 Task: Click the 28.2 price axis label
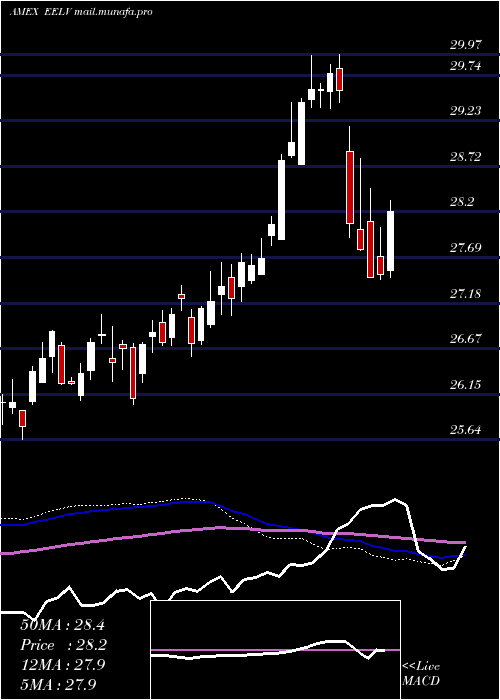click(x=462, y=202)
